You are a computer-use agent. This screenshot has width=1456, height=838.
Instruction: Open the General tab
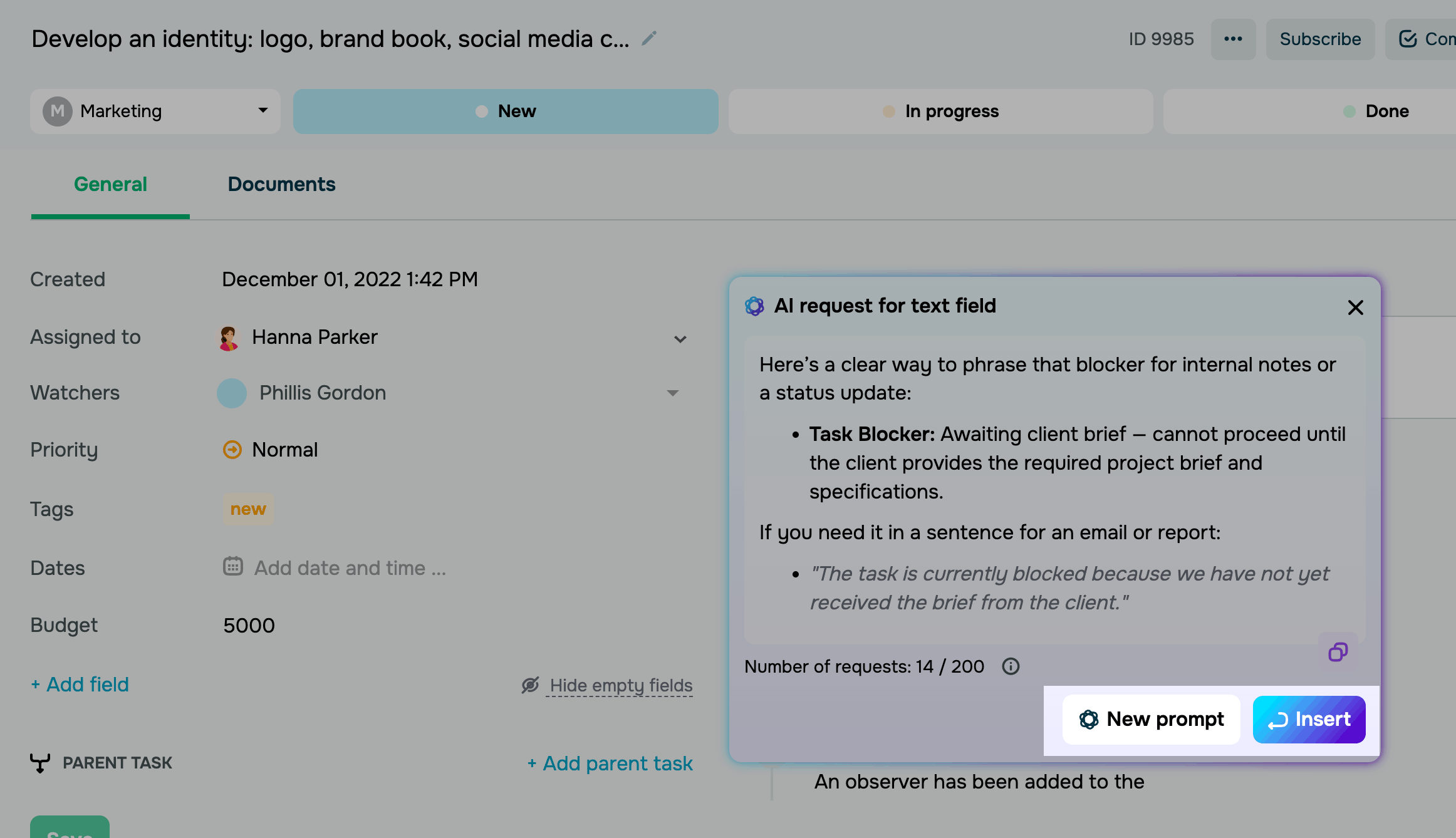110,184
